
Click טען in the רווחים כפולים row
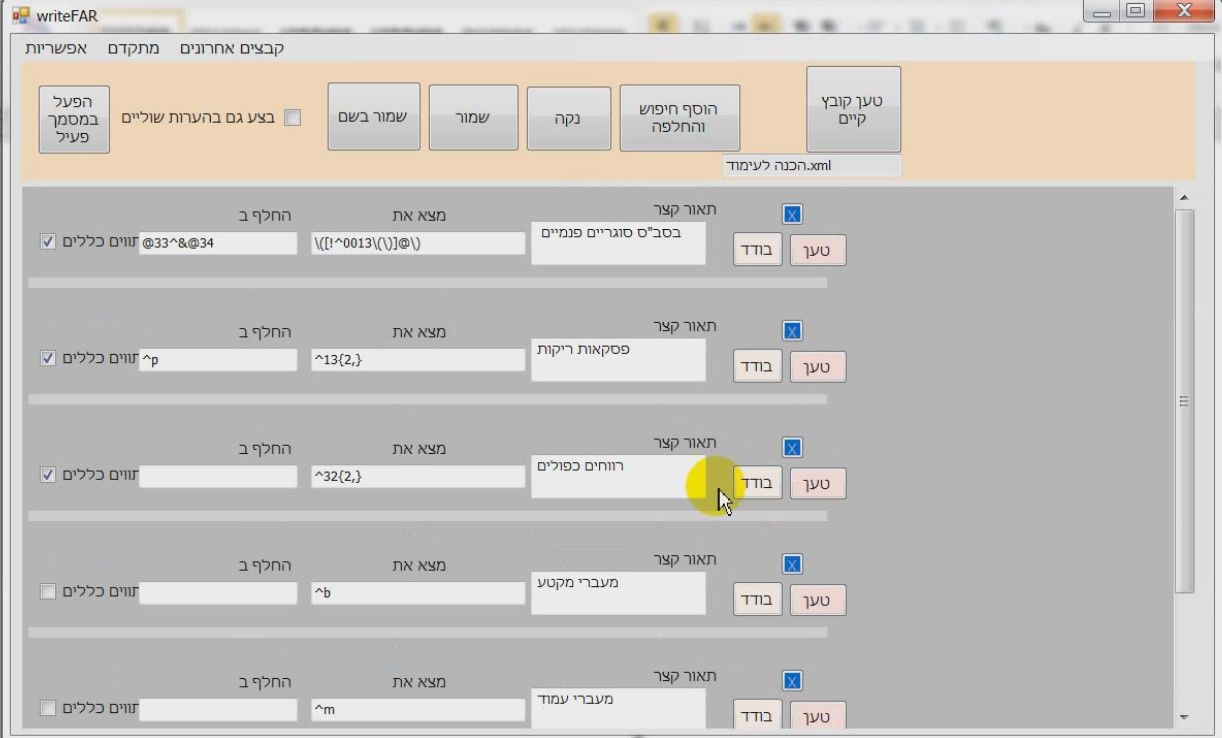(x=818, y=484)
